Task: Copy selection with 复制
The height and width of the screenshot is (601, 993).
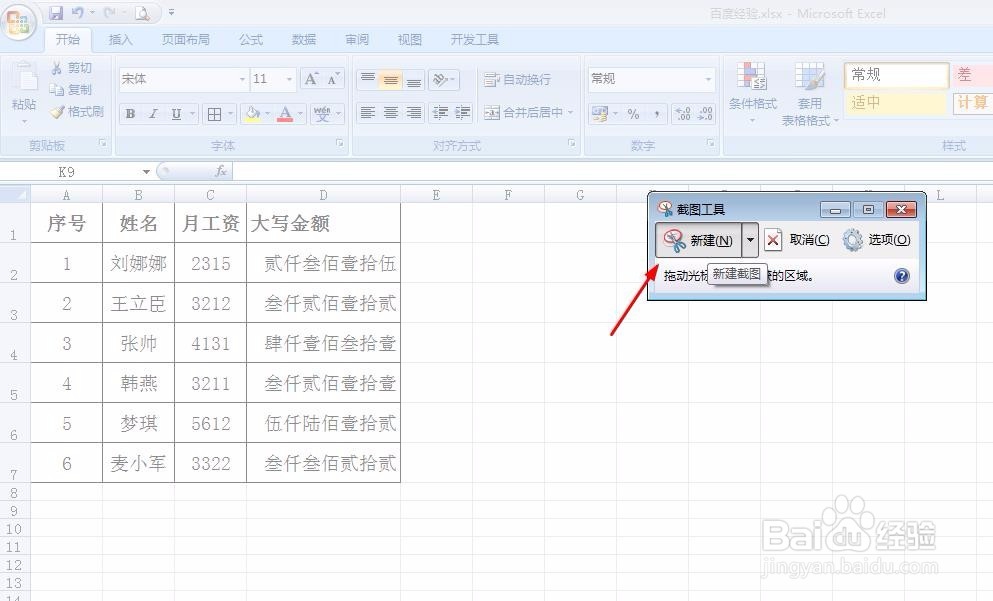Action: click(72, 89)
